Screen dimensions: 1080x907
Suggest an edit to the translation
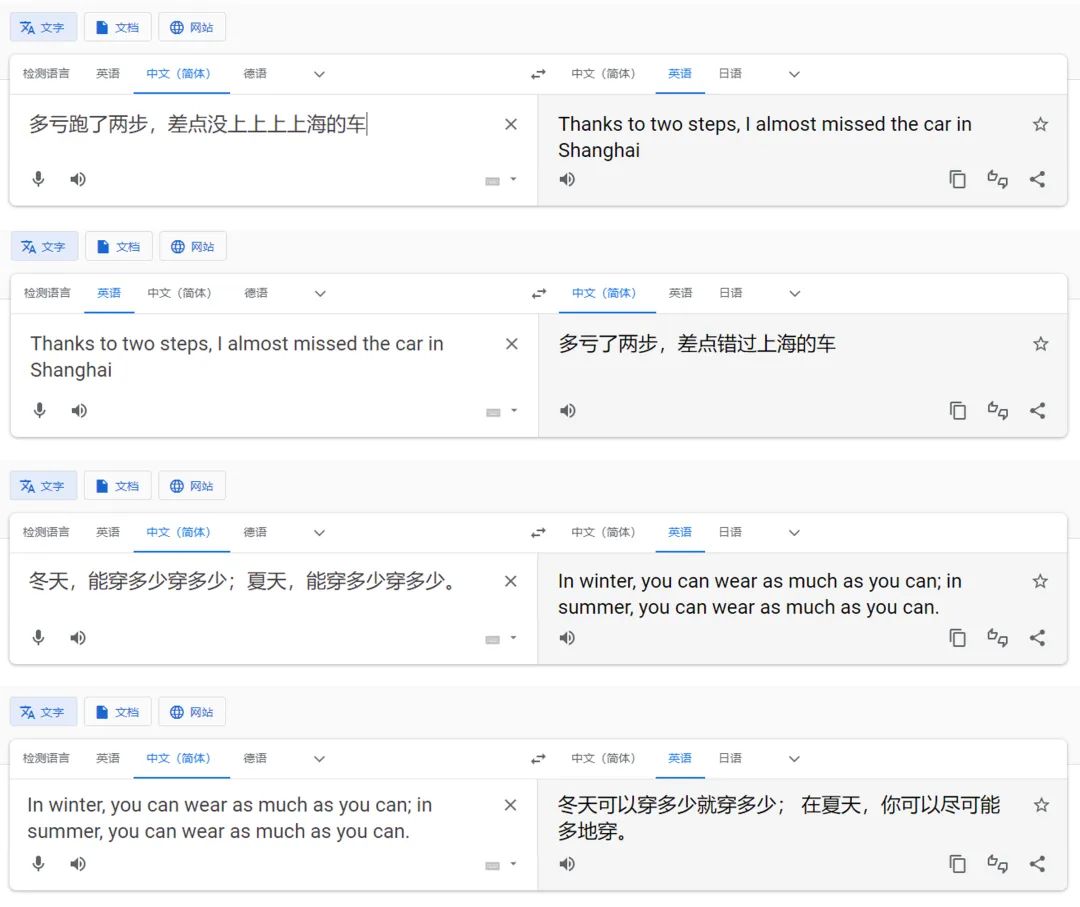click(x=997, y=179)
